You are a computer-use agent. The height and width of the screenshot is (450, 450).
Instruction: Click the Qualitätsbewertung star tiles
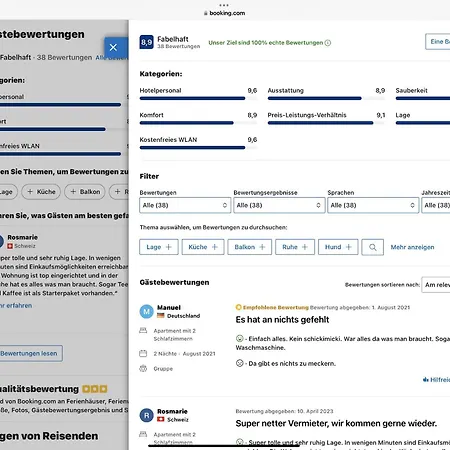(95, 389)
